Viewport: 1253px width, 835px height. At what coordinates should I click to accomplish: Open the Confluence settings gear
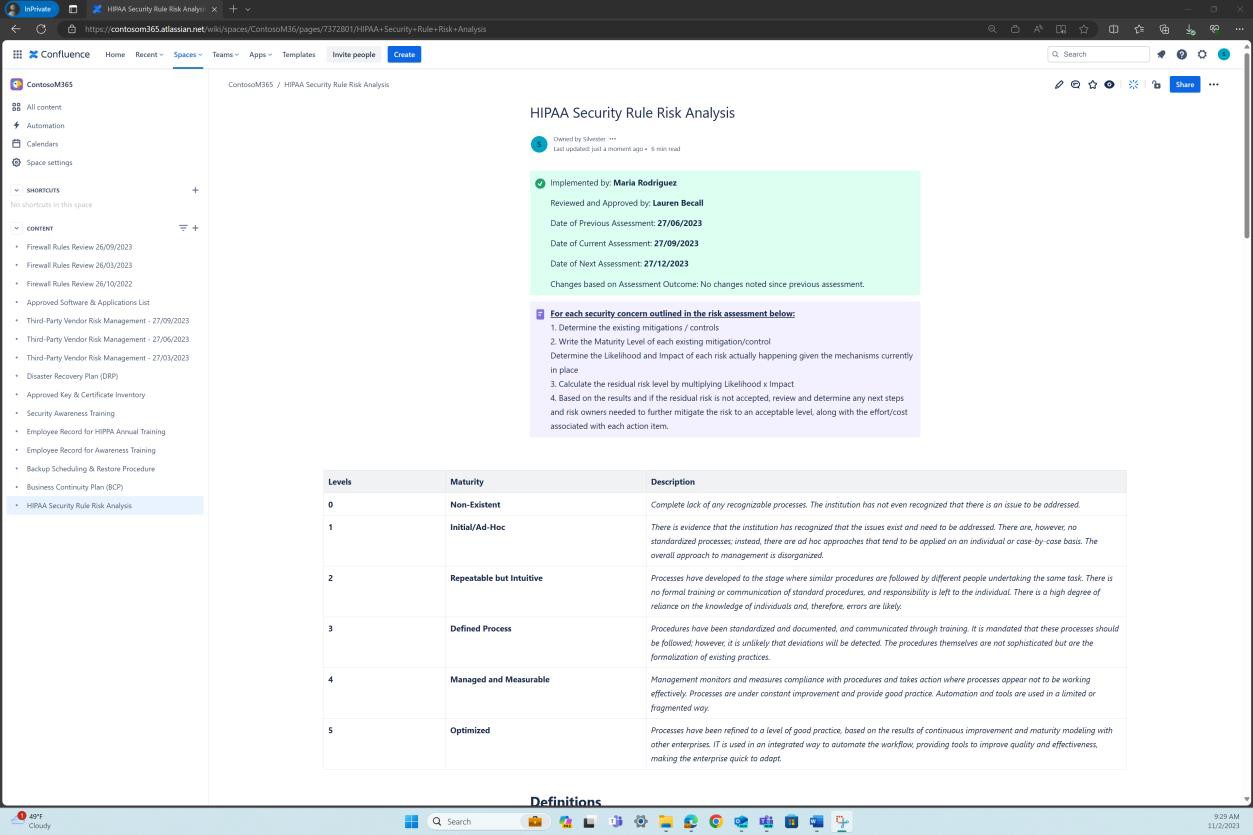[x=1202, y=54]
